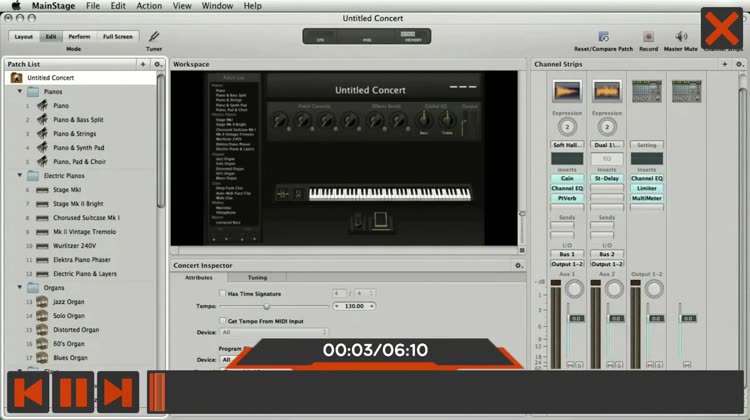Open the Apple menu

tap(16, 6)
